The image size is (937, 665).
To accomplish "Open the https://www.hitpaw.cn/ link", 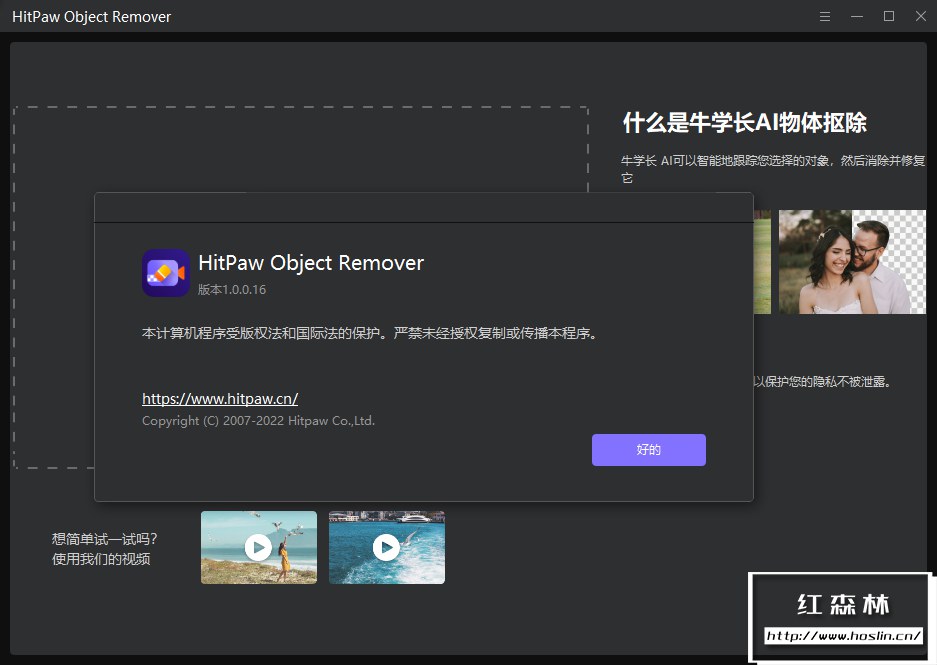I will pos(220,399).
